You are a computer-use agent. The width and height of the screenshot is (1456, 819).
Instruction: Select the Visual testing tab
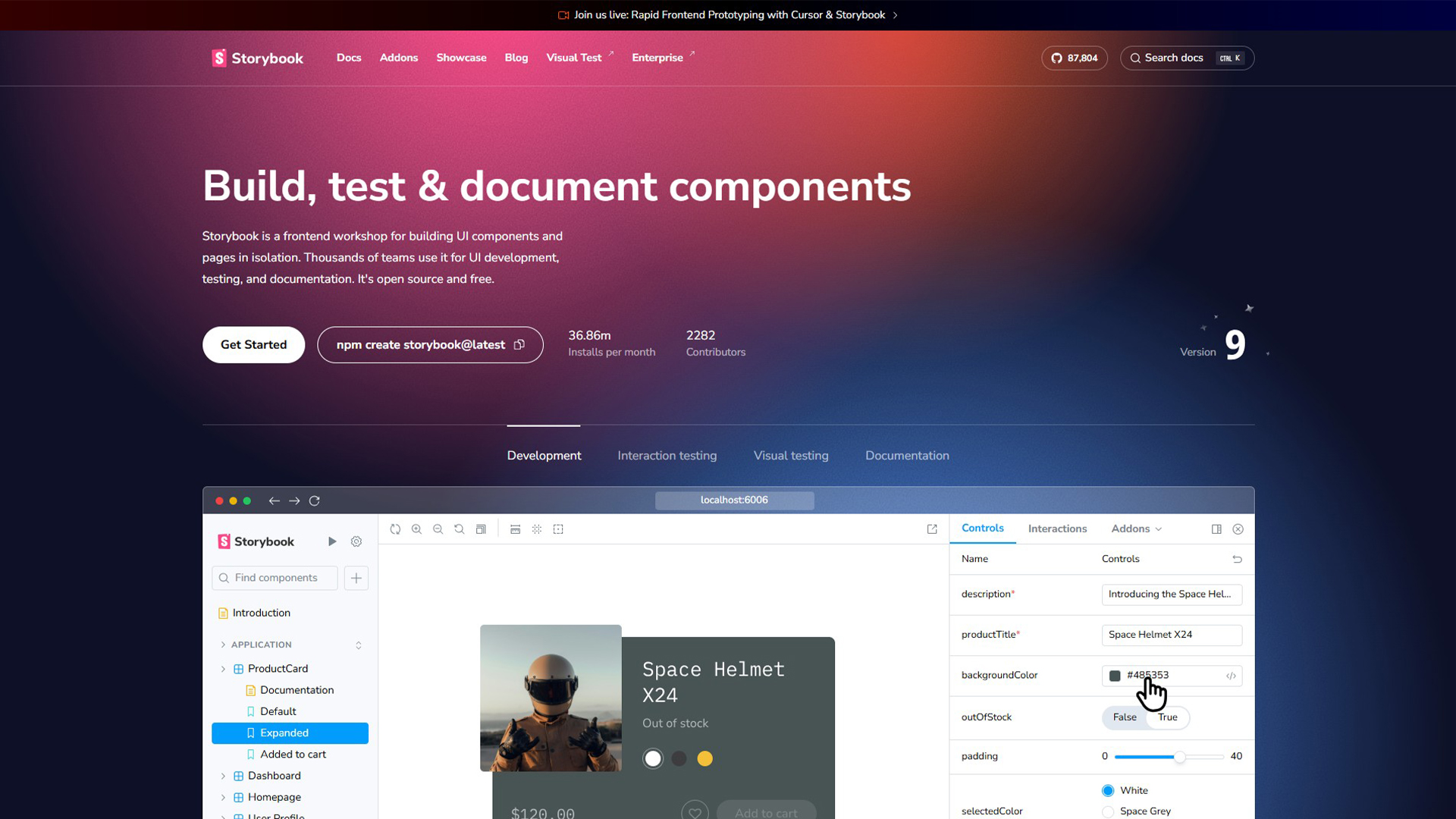tap(791, 456)
